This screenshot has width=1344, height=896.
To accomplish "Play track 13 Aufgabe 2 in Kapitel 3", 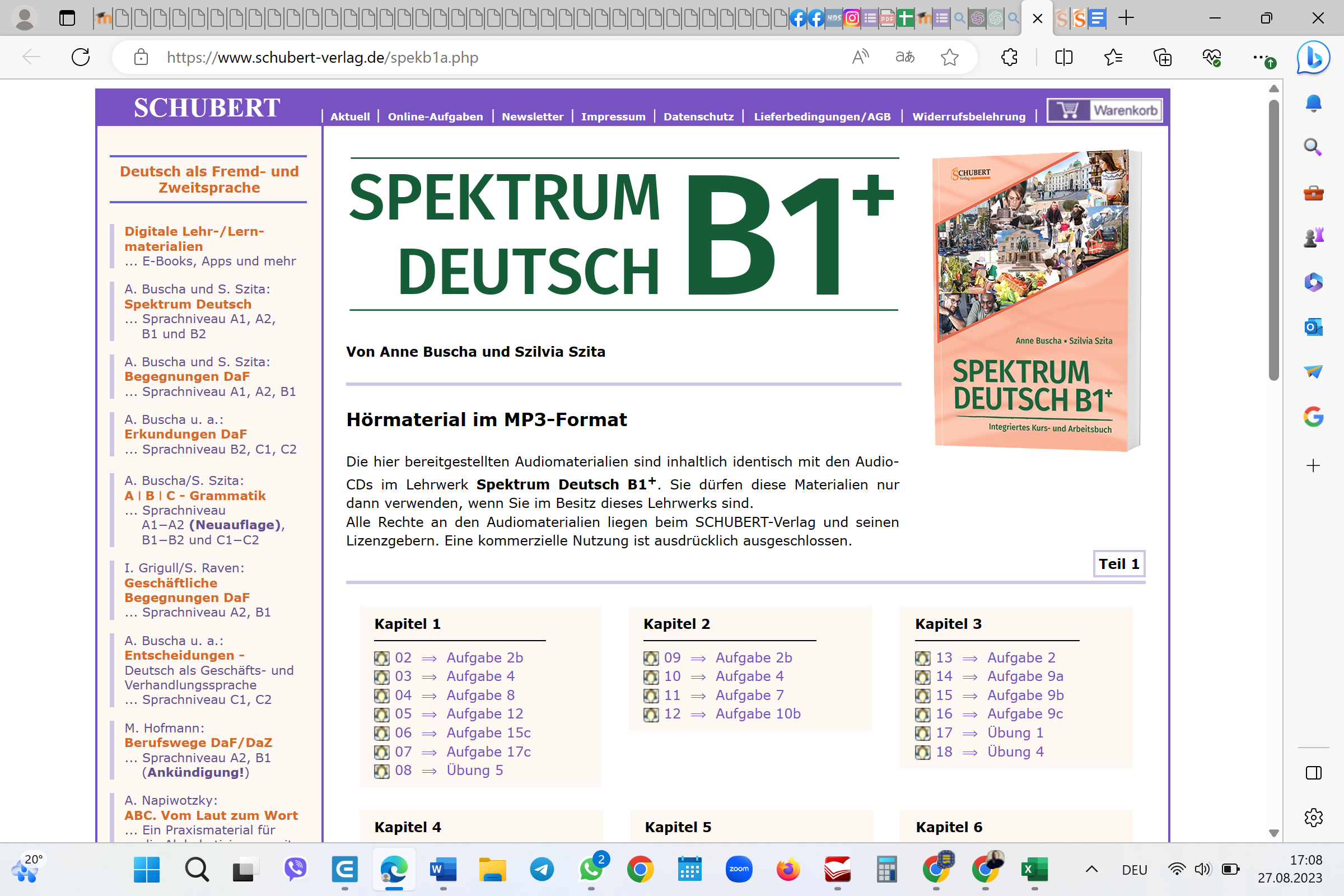I will pyautogui.click(x=1021, y=657).
